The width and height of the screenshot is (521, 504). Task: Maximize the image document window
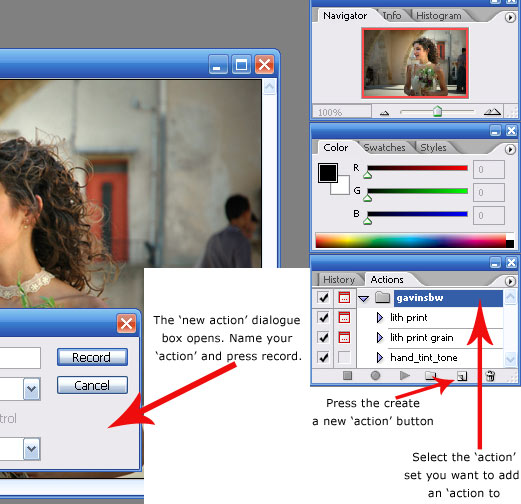(241, 64)
